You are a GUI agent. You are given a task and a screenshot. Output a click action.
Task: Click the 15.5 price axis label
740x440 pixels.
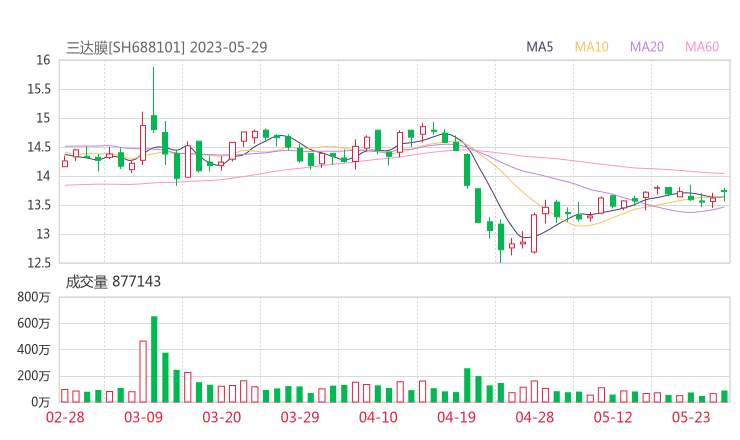(39, 89)
